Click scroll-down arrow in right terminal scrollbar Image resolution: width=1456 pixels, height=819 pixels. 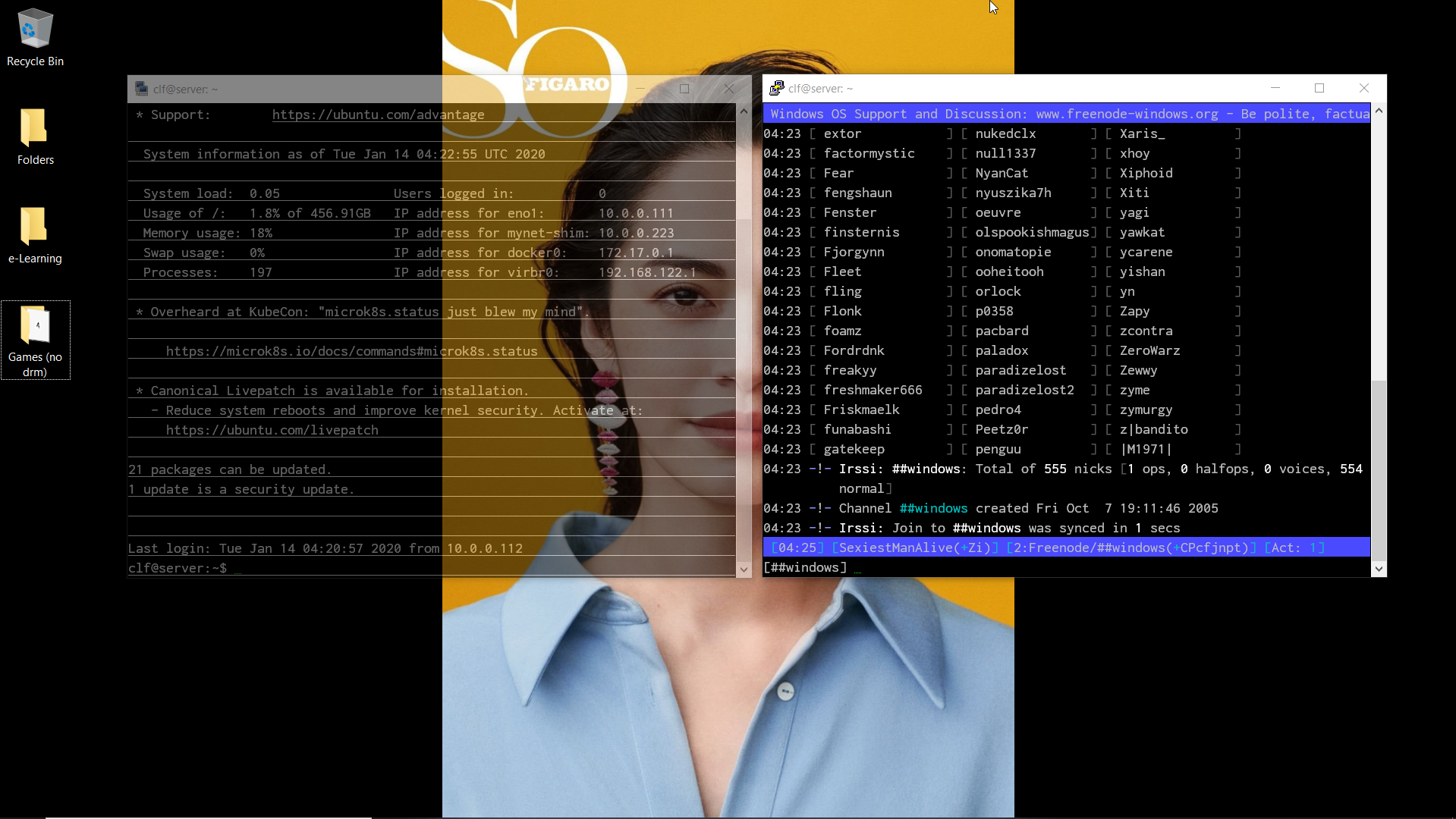[x=1379, y=569]
